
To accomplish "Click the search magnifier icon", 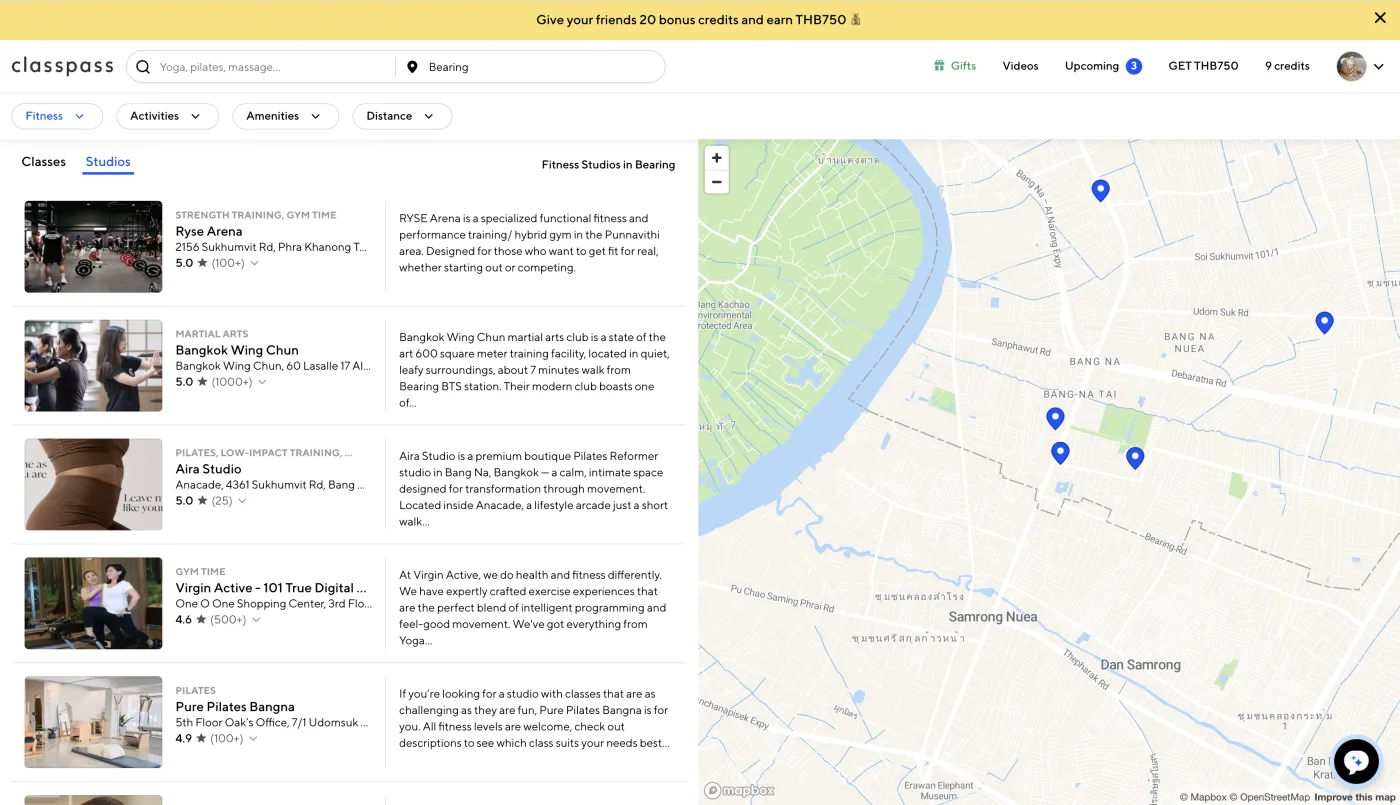I will pyautogui.click(x=143, y=67).
